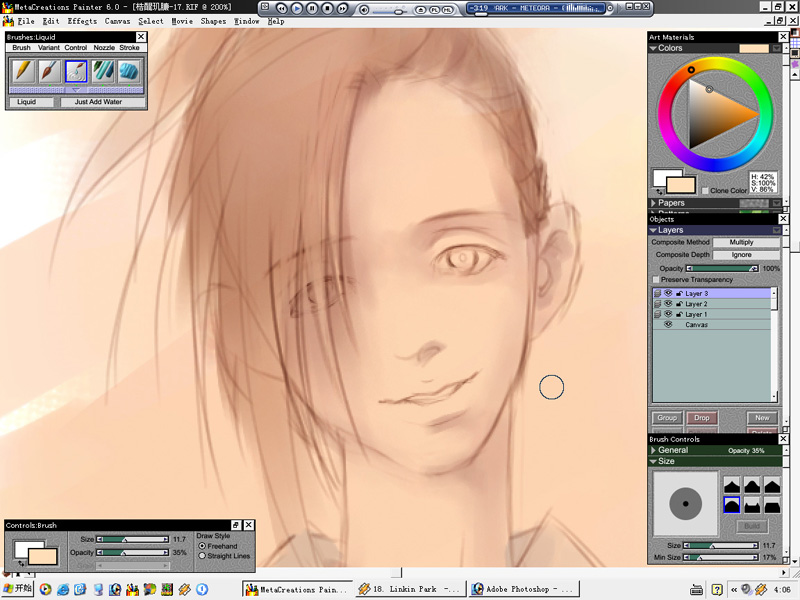Open Nozzle menu in Brushes palette
Screen dimensions: 800x600
[x=104, y=47]
